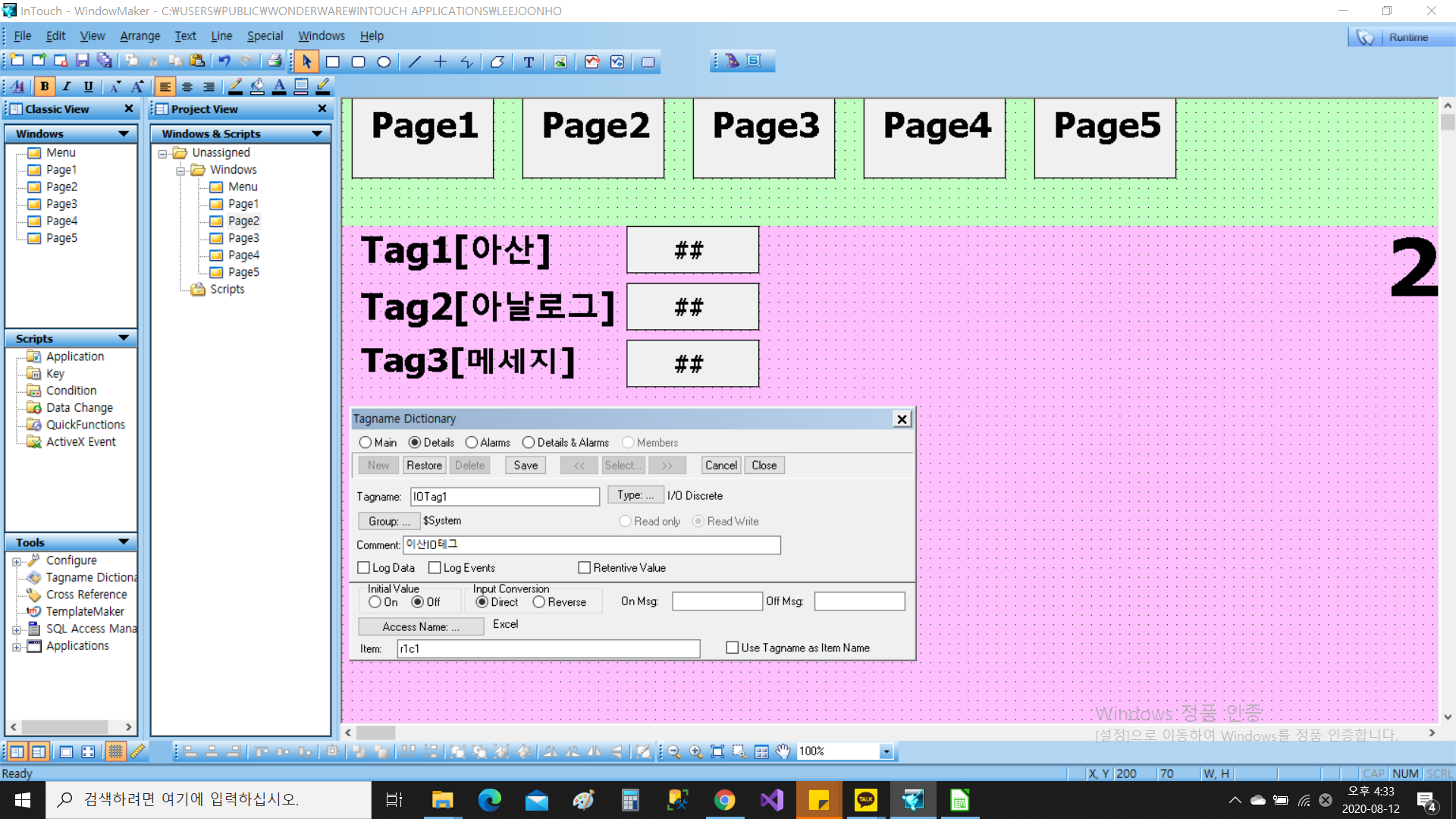Click the Undo arrow icon
The height and width of the screenshot is (819, 1456).
[224, 61]
